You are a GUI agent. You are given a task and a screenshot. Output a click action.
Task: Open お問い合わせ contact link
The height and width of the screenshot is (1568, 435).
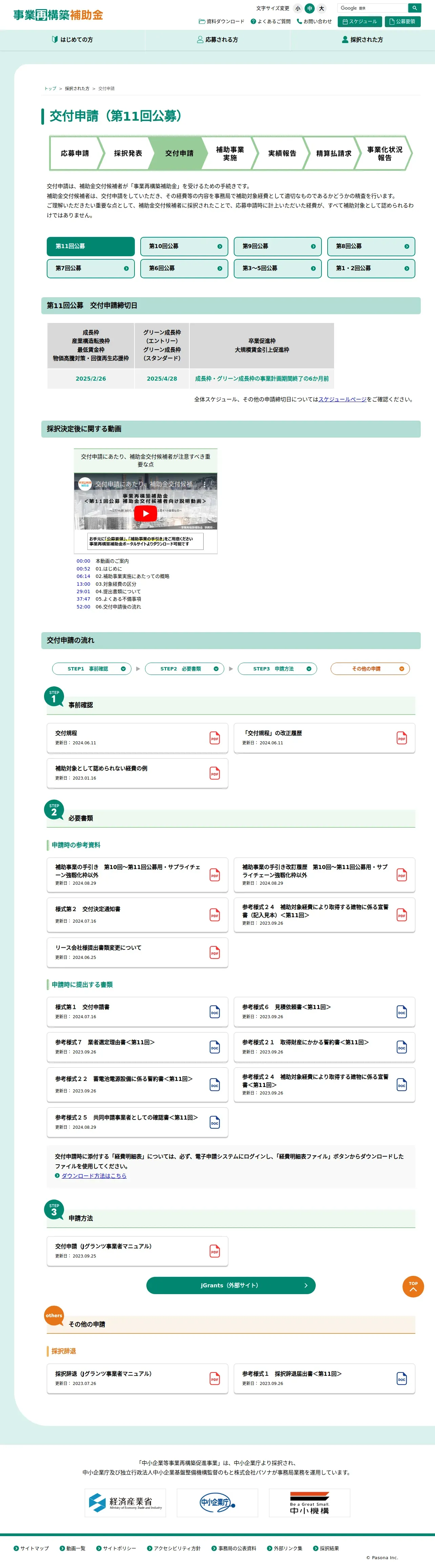(x=314, y=21)
